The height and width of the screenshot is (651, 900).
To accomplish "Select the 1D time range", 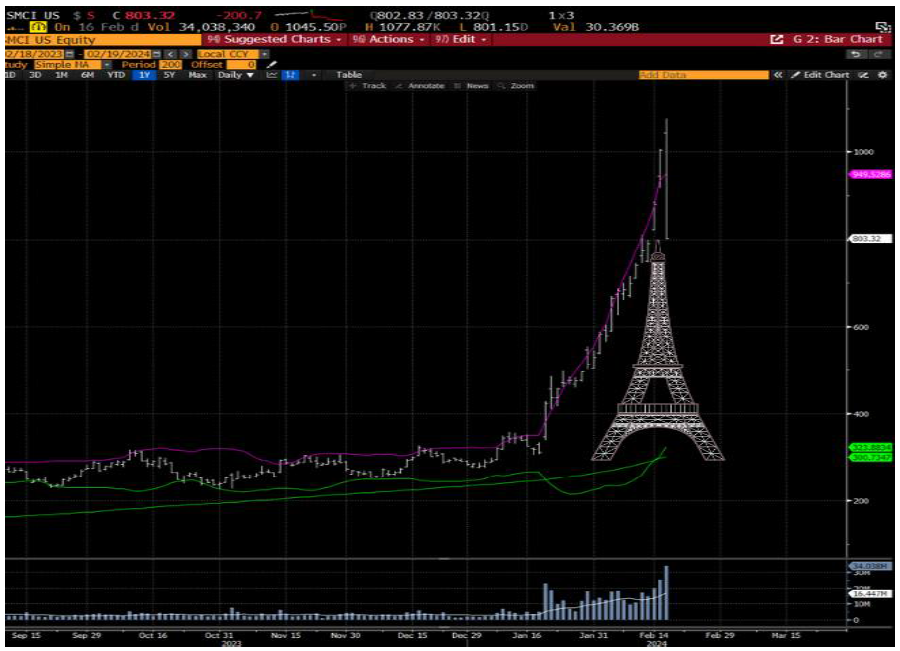I will click(10, 75).
